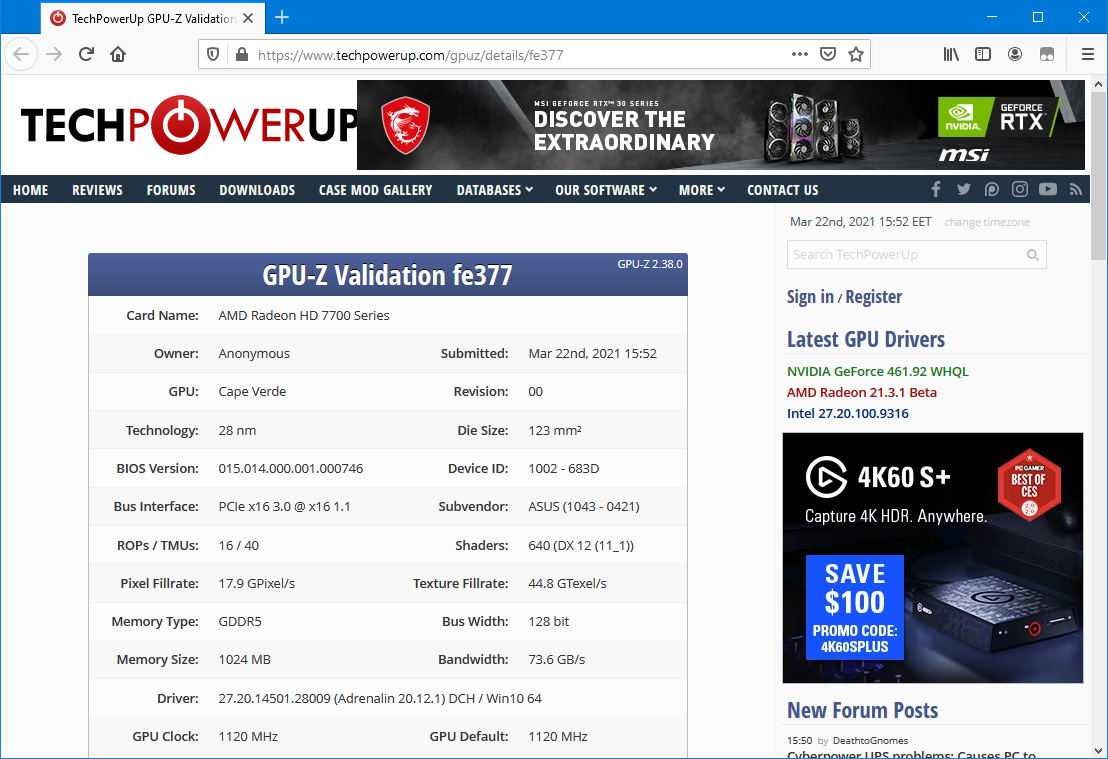Click the search magnifier icon

coord(1032,255)
